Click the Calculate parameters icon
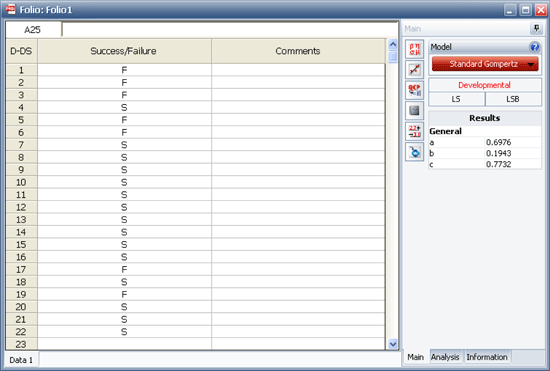Viewport: 550px width, 371px height. tap(414, 49)
